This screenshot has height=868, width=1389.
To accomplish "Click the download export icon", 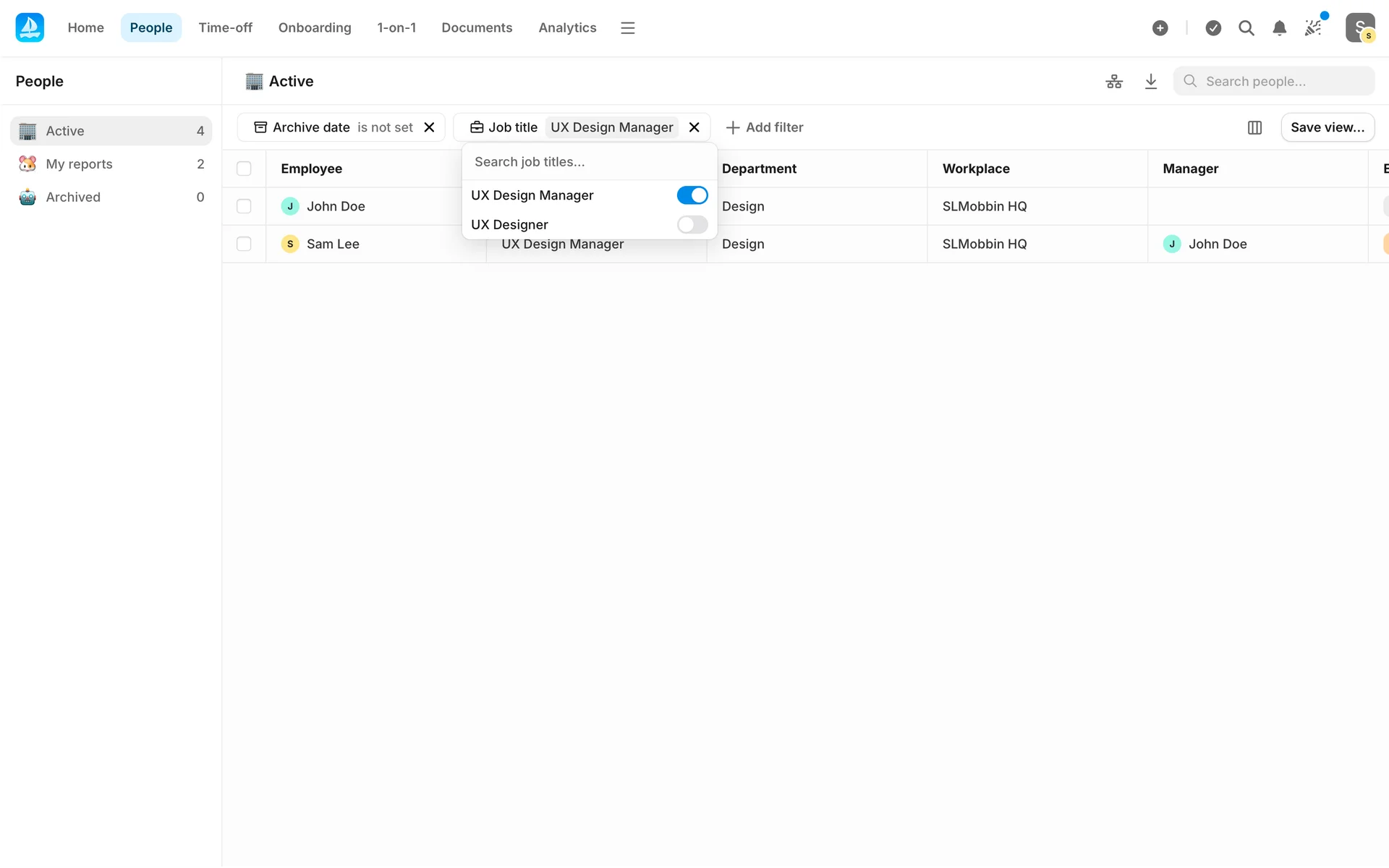I will (x=1151, y=82).
